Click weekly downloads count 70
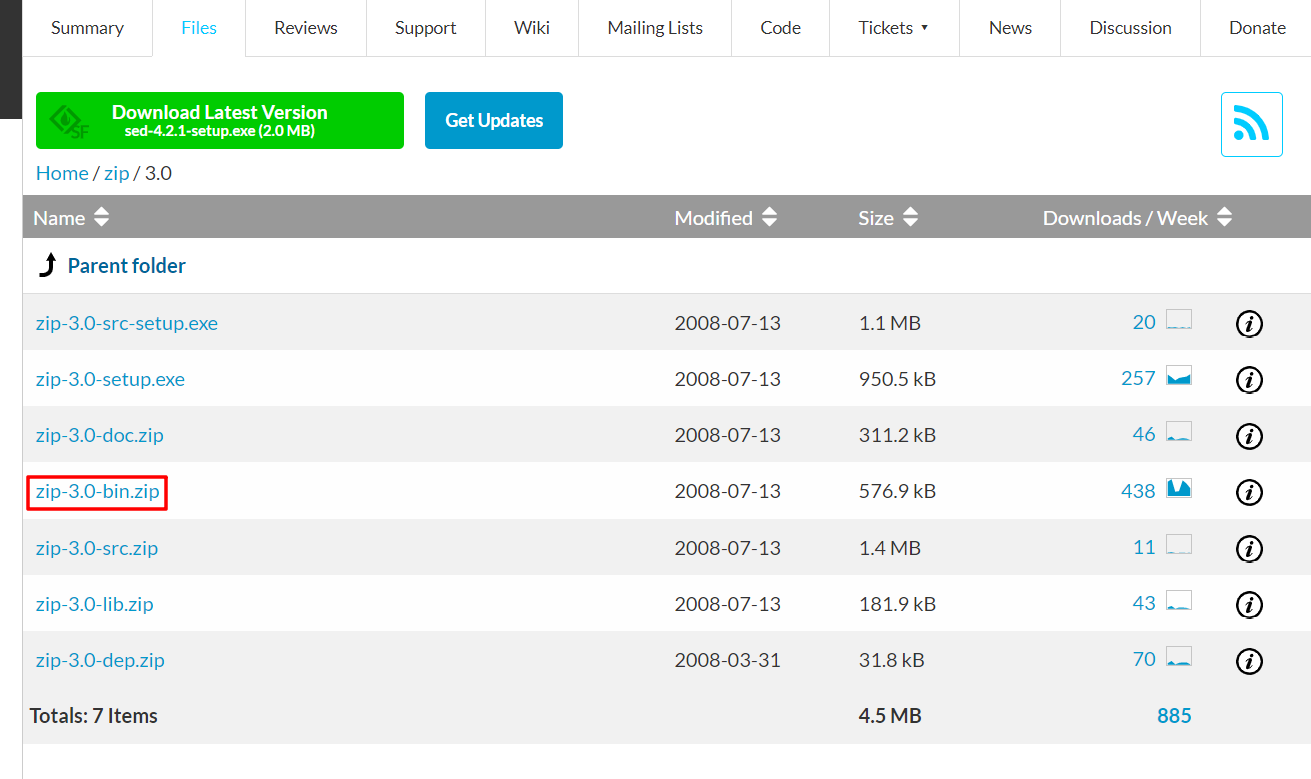The height and width of the screenshot is (779, 1311). coord(1144,659)
